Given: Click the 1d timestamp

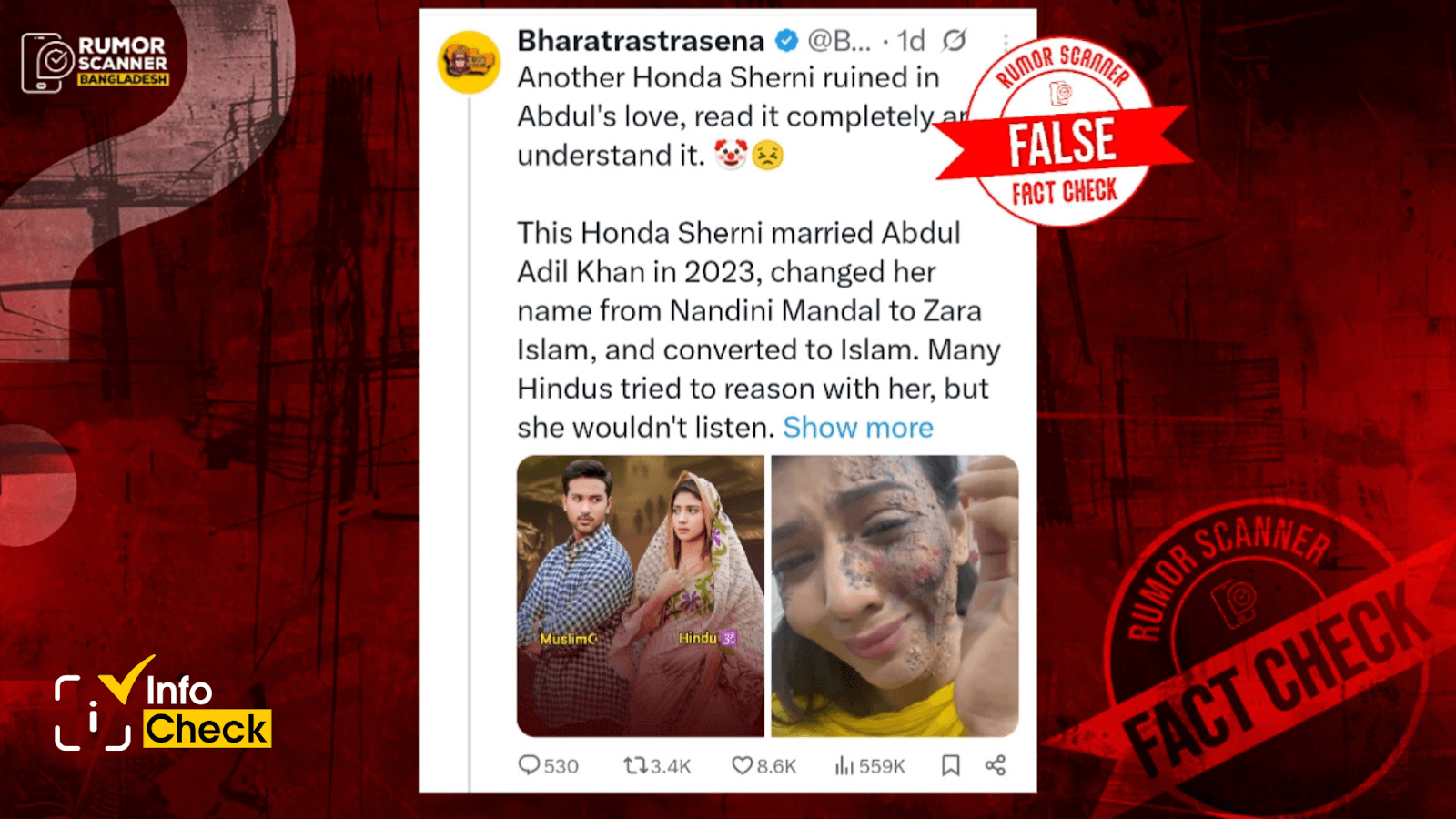Looking at the screenshot, I should click(911, 41).
